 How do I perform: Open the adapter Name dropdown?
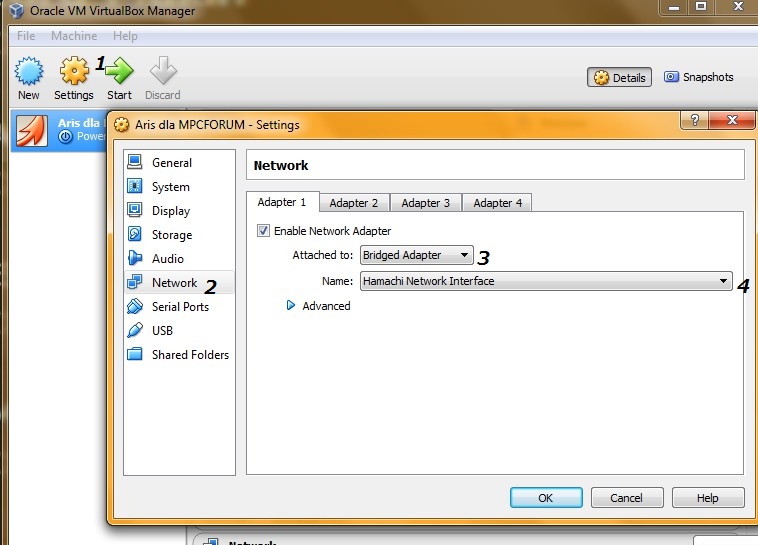[546, 281]
